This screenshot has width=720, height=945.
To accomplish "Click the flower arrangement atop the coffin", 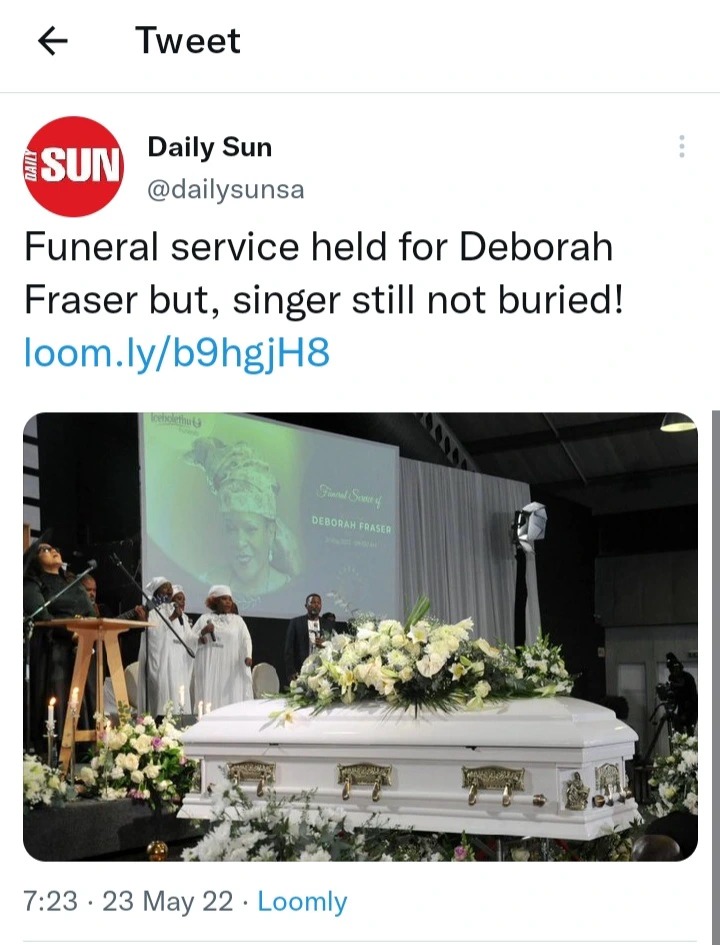I will pyautogui.click(x=422, y=662).
